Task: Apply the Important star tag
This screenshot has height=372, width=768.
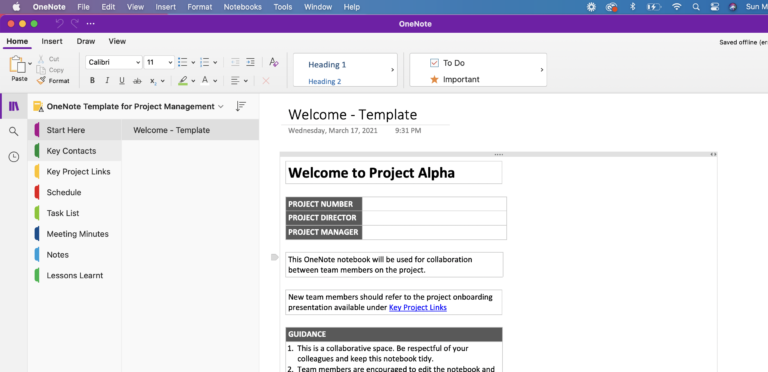Action: (x=455, y=79)
